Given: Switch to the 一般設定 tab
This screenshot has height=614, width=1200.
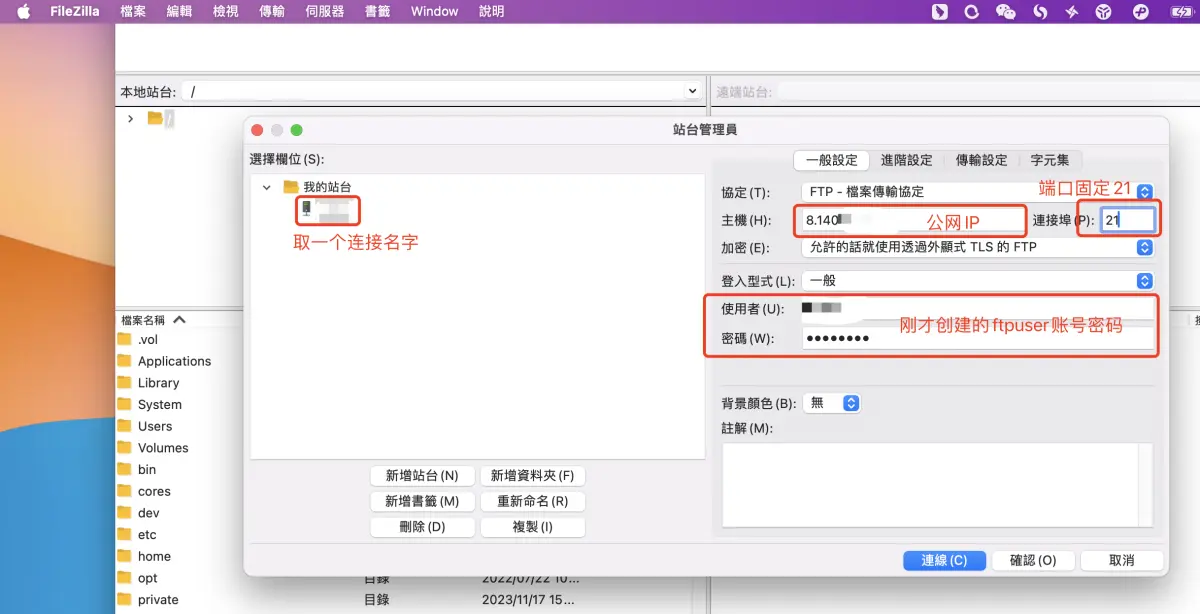Looking at the screenshot, I should 831,160.
